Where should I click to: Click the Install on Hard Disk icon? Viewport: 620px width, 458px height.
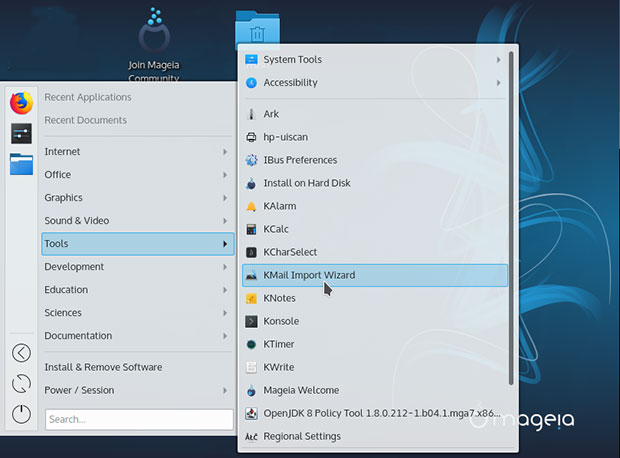coord(251,183)
